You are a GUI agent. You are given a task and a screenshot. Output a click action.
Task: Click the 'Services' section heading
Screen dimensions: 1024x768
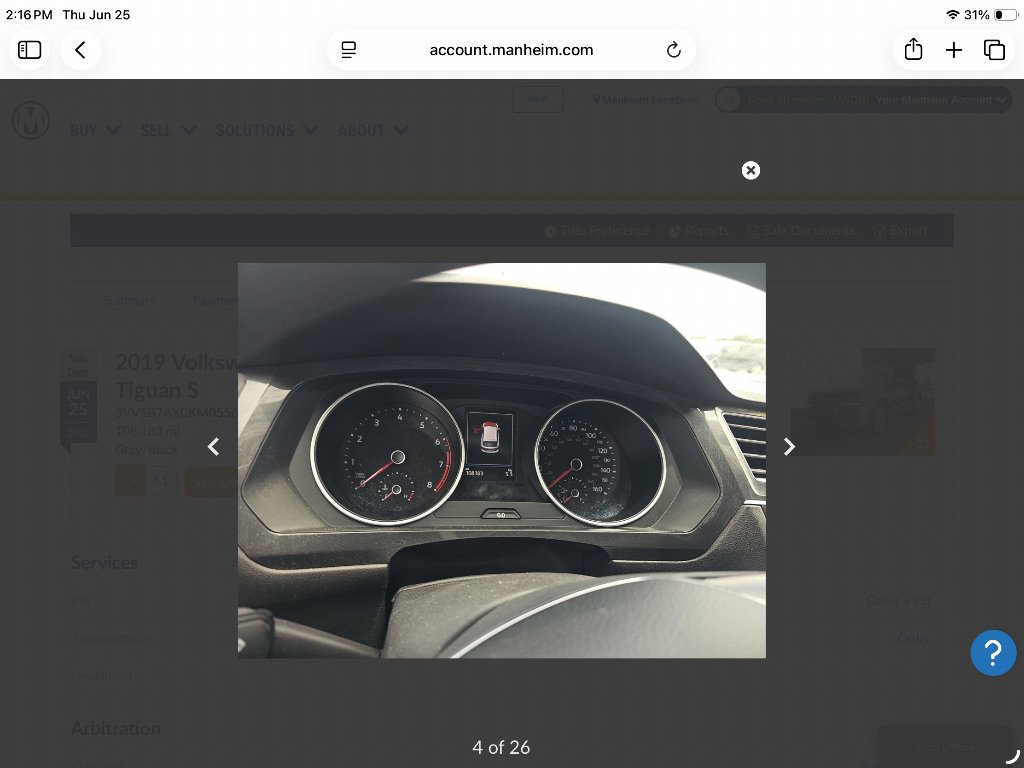tap(104, 562)
